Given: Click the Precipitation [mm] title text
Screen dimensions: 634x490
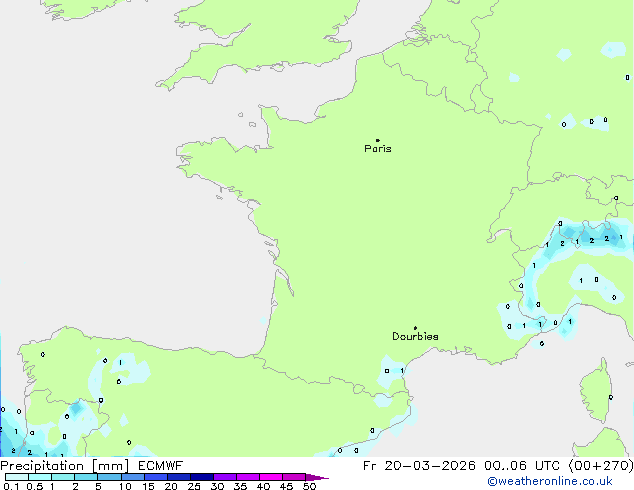Looking at the screenshot, I should point(64,466).
